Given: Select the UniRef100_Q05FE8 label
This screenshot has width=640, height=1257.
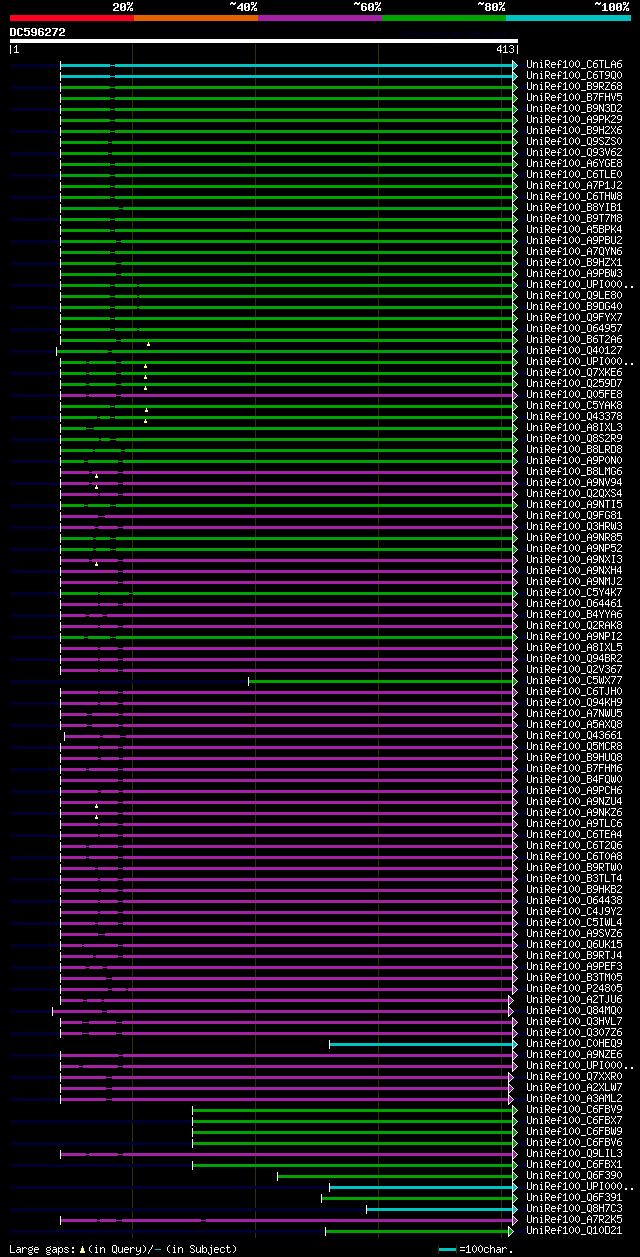Looking at the screenshot, I should point(574,394).
